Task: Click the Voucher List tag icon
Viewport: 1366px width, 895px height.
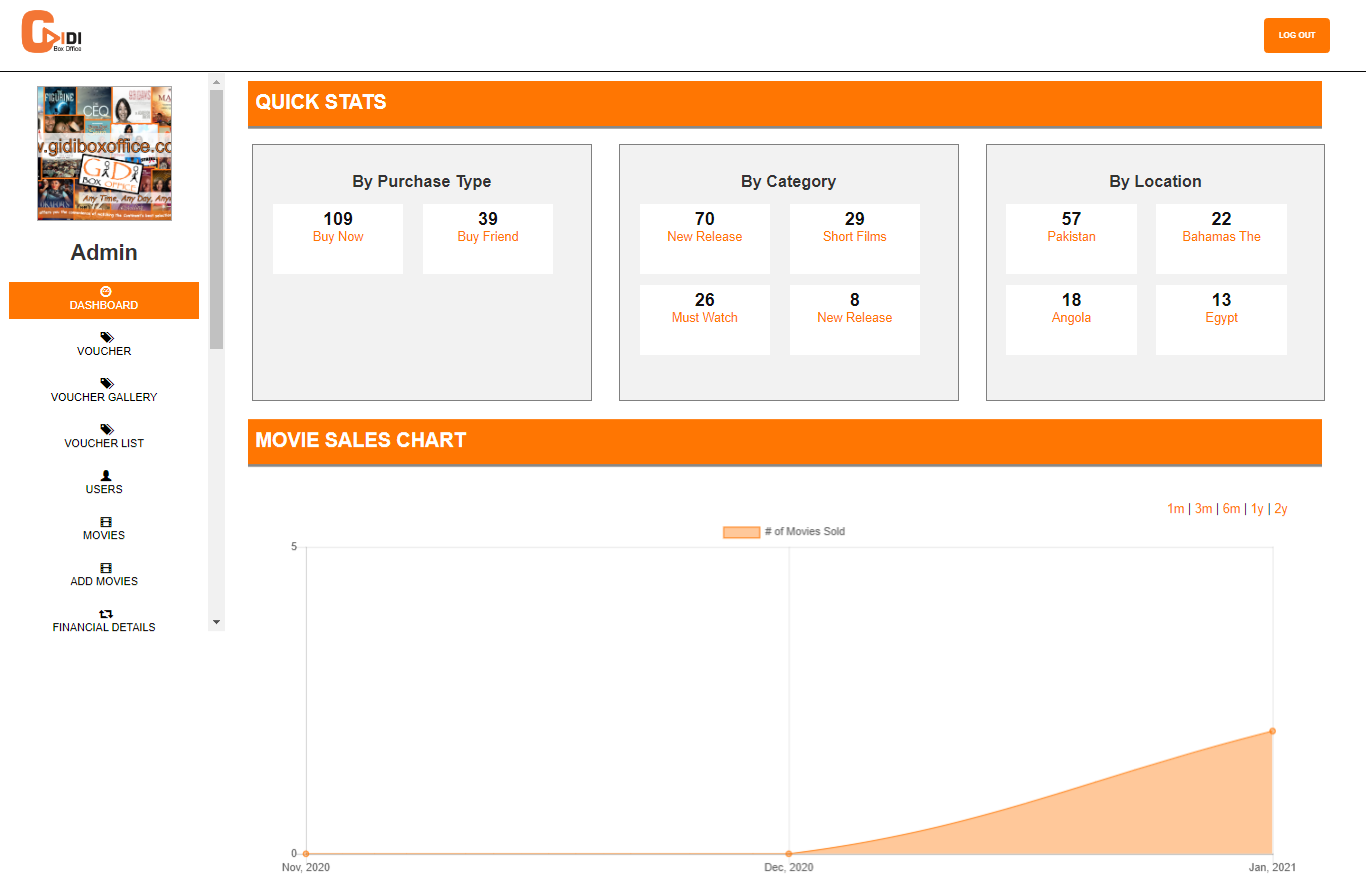Action: pyautogui.click(x=106, y=429)
